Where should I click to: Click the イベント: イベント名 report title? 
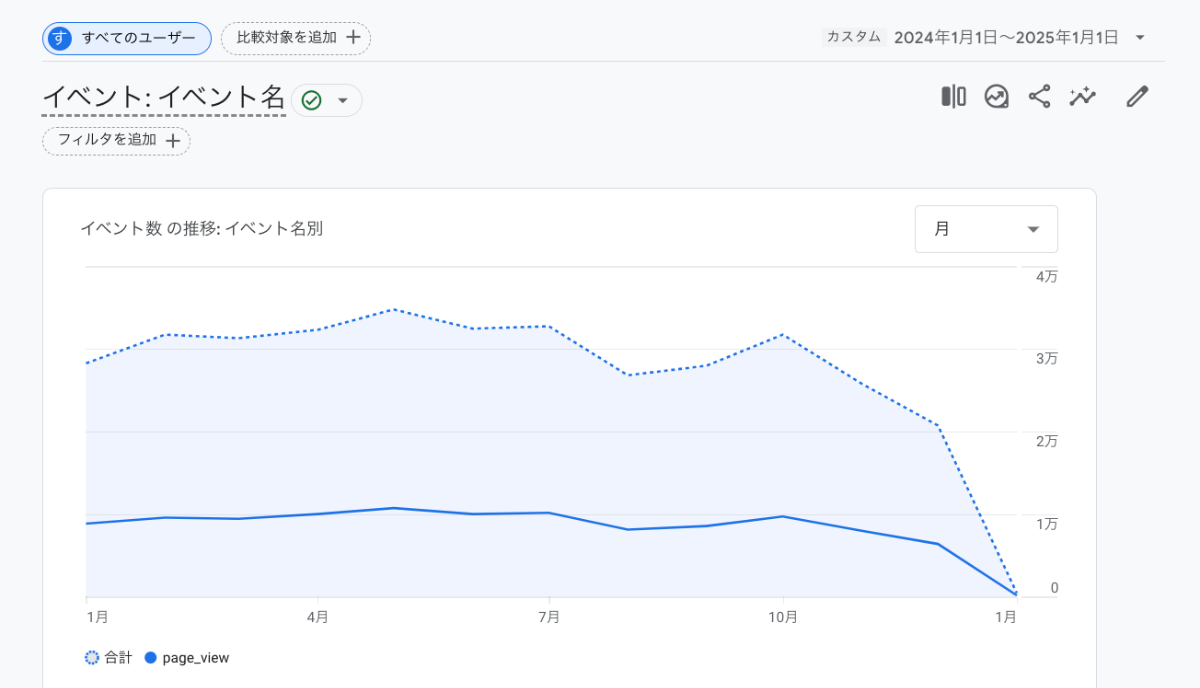[164, 98]
